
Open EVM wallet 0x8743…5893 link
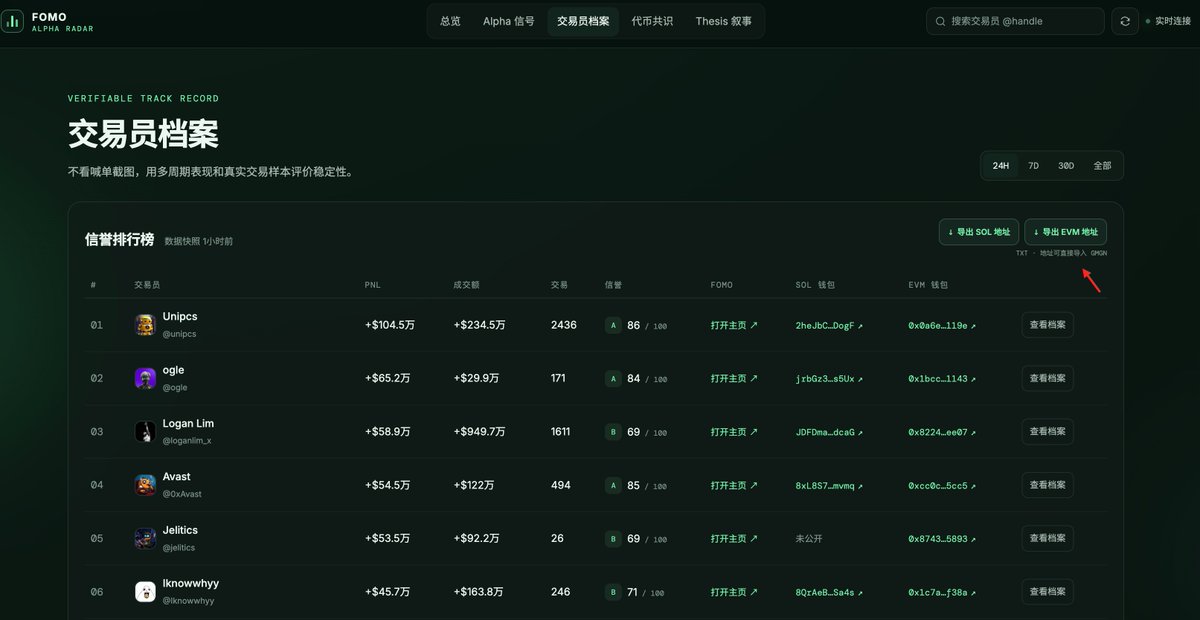[x=942, y=538]
